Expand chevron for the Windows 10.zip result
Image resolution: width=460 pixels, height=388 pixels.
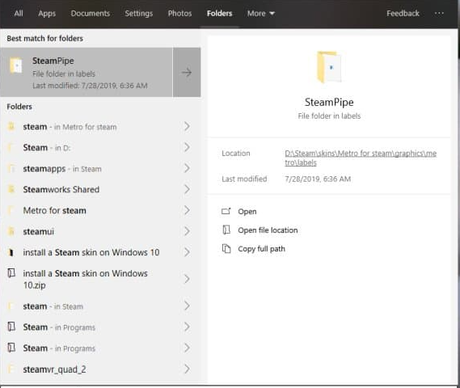187,279
